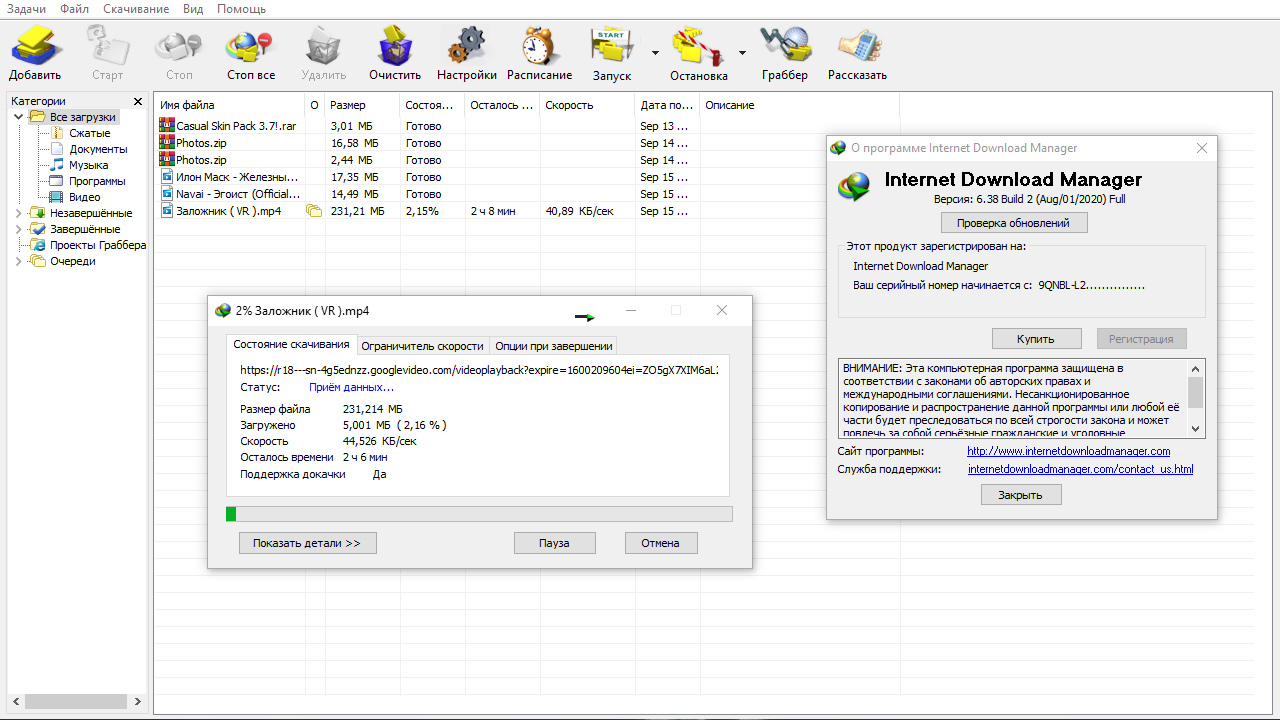This screenshot has width=1280, height=720.
Task: Click the Стоп toolbar icon
Action: click(179, 46)
